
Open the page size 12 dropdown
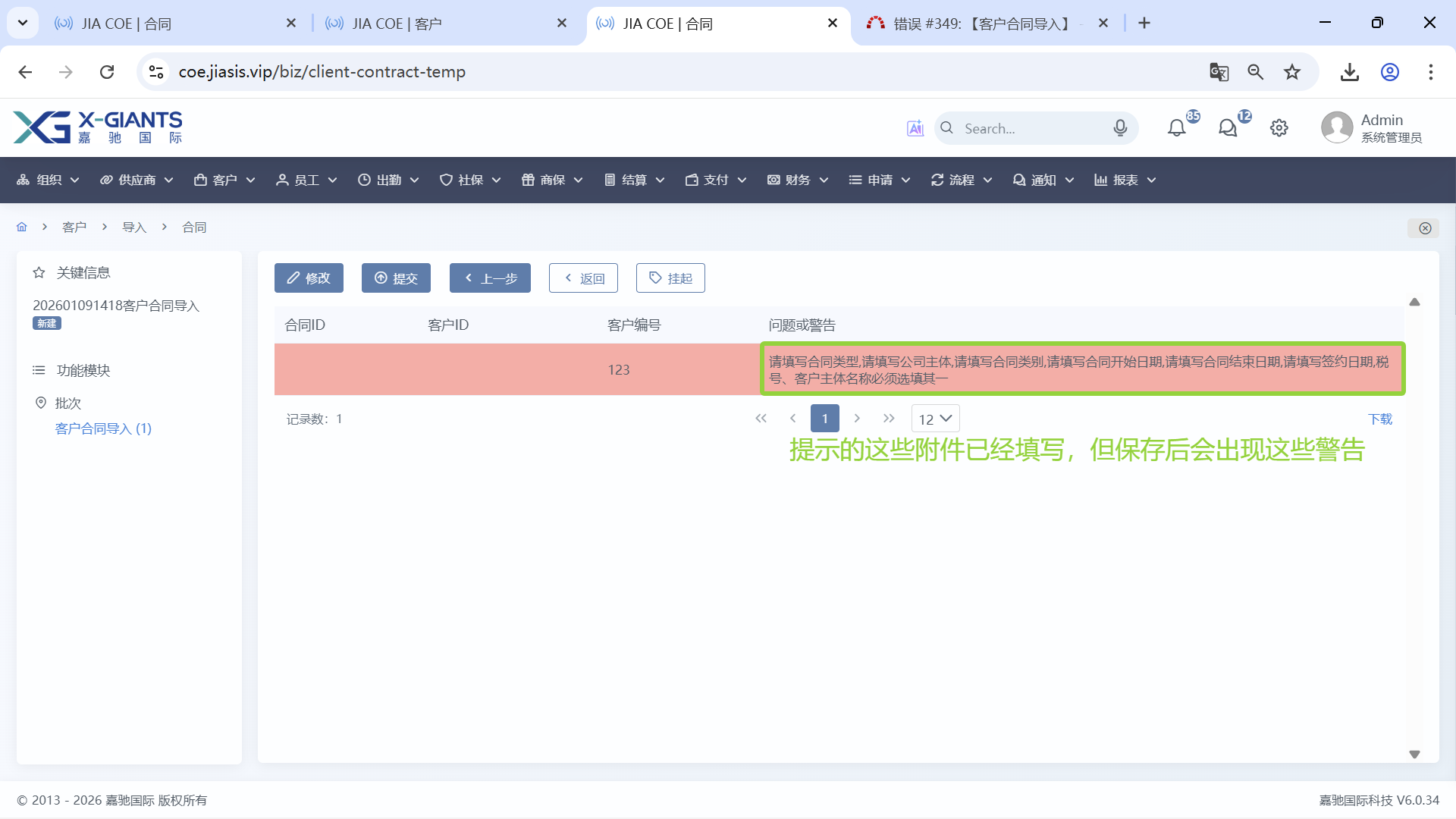935,419
